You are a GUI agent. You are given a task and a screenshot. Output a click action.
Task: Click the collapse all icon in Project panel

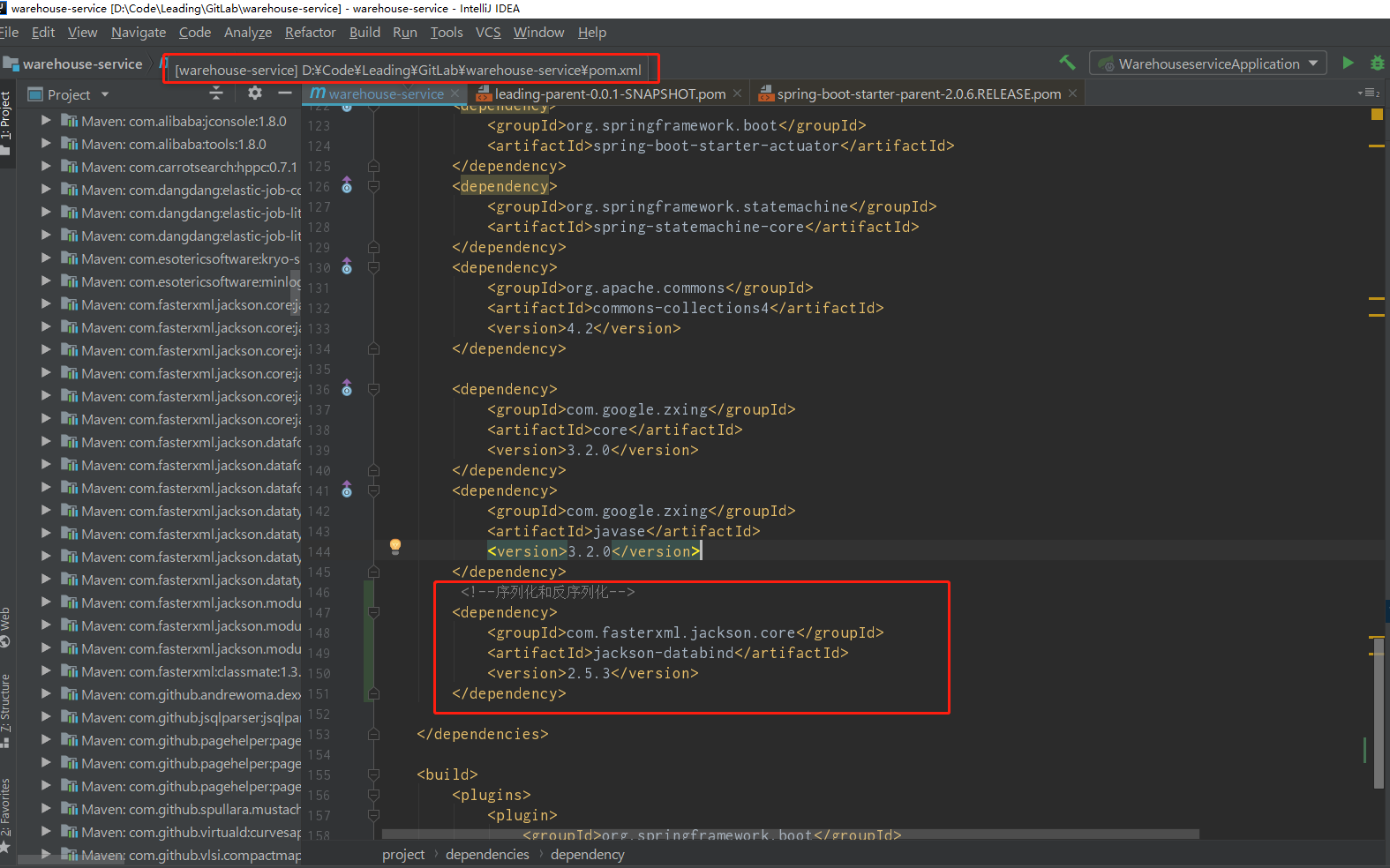tap(216, 93)
